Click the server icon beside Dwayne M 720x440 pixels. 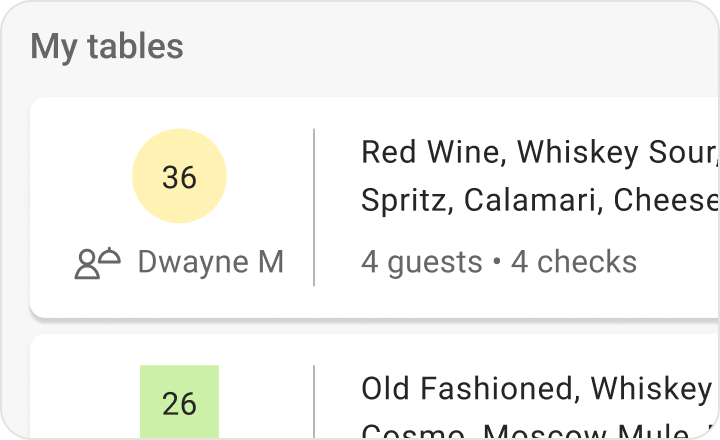(x=97, y=263)
